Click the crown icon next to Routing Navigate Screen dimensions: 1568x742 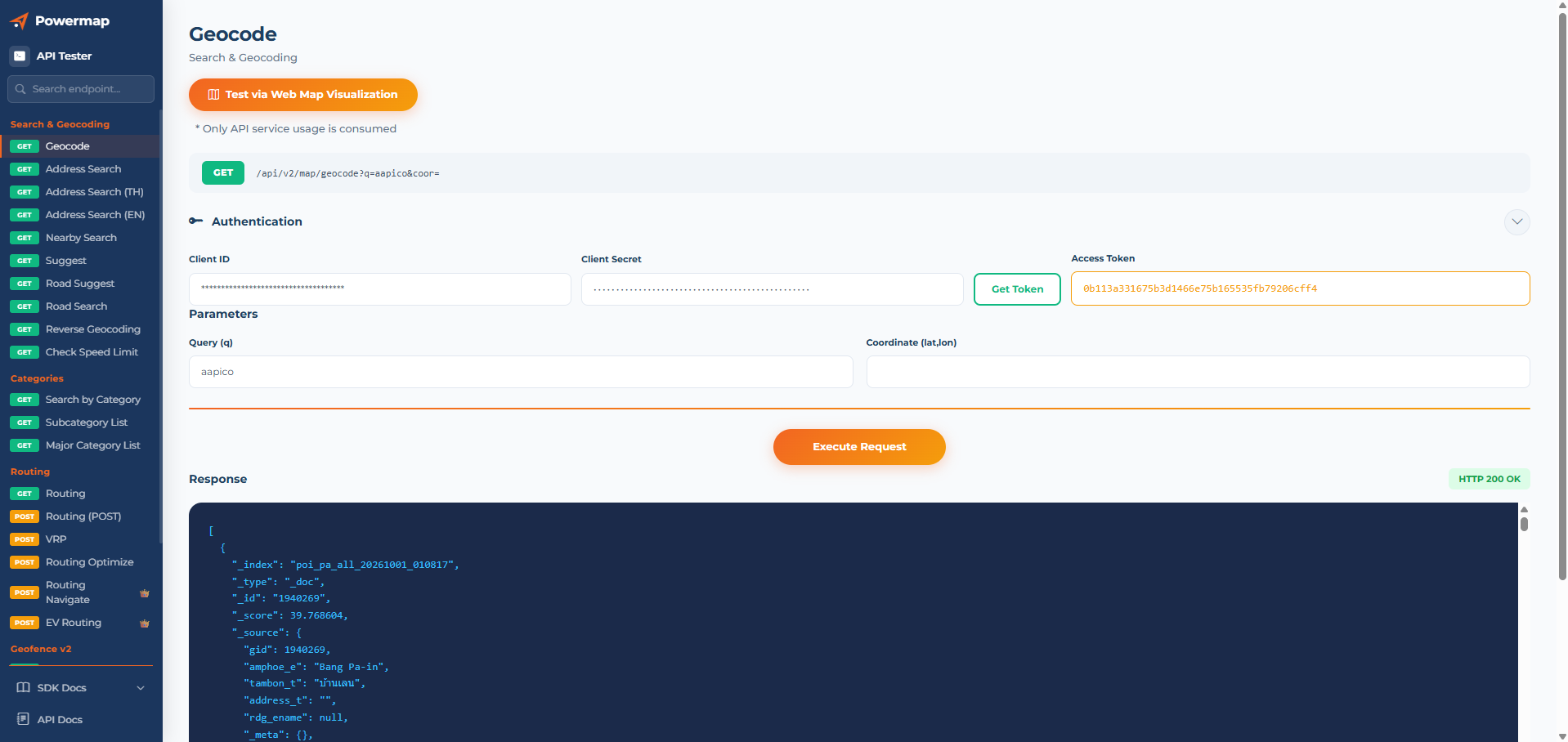145,593
